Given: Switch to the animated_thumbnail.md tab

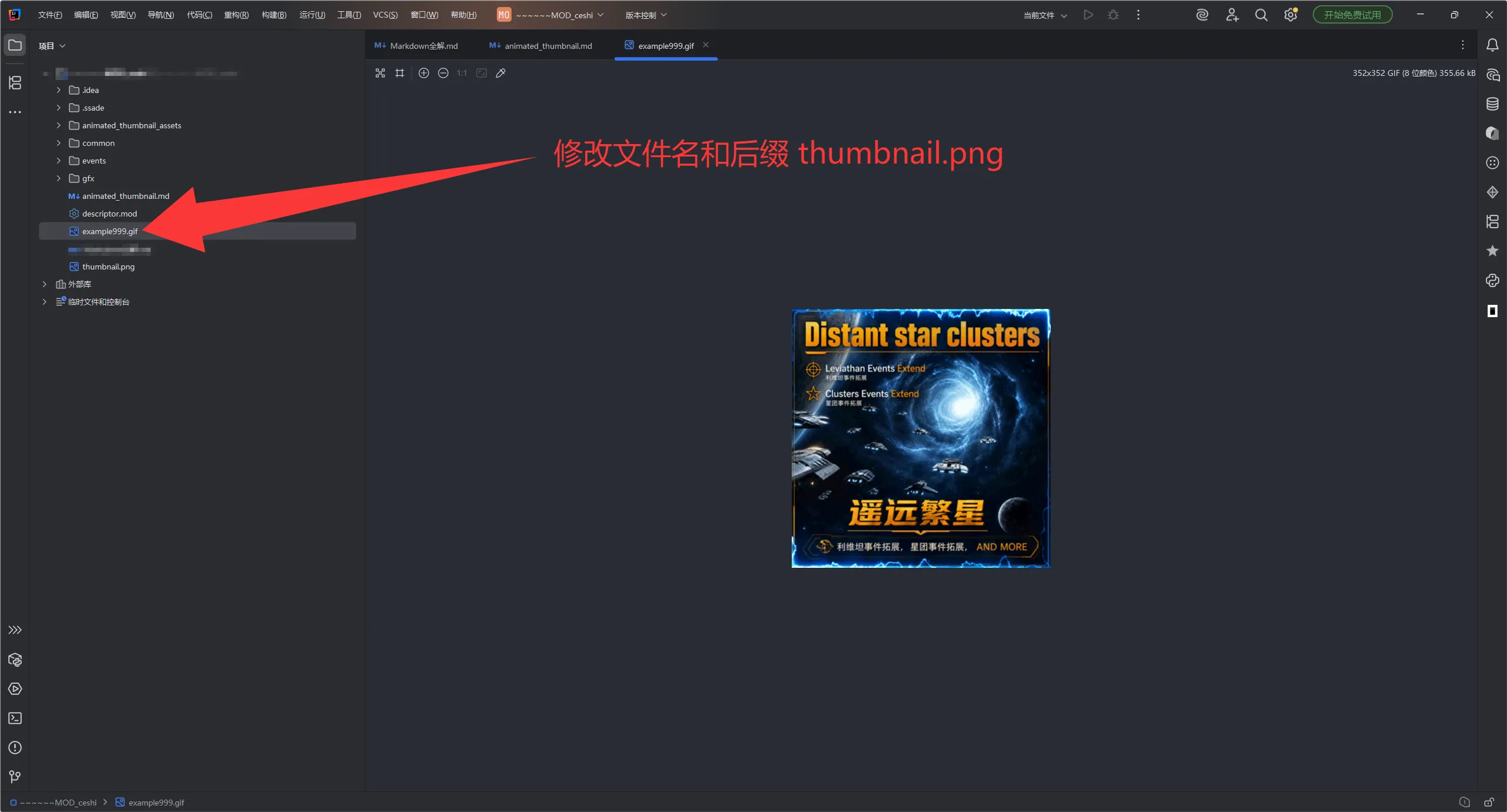Looking at the screenshot, I should [x=541, y=46].
